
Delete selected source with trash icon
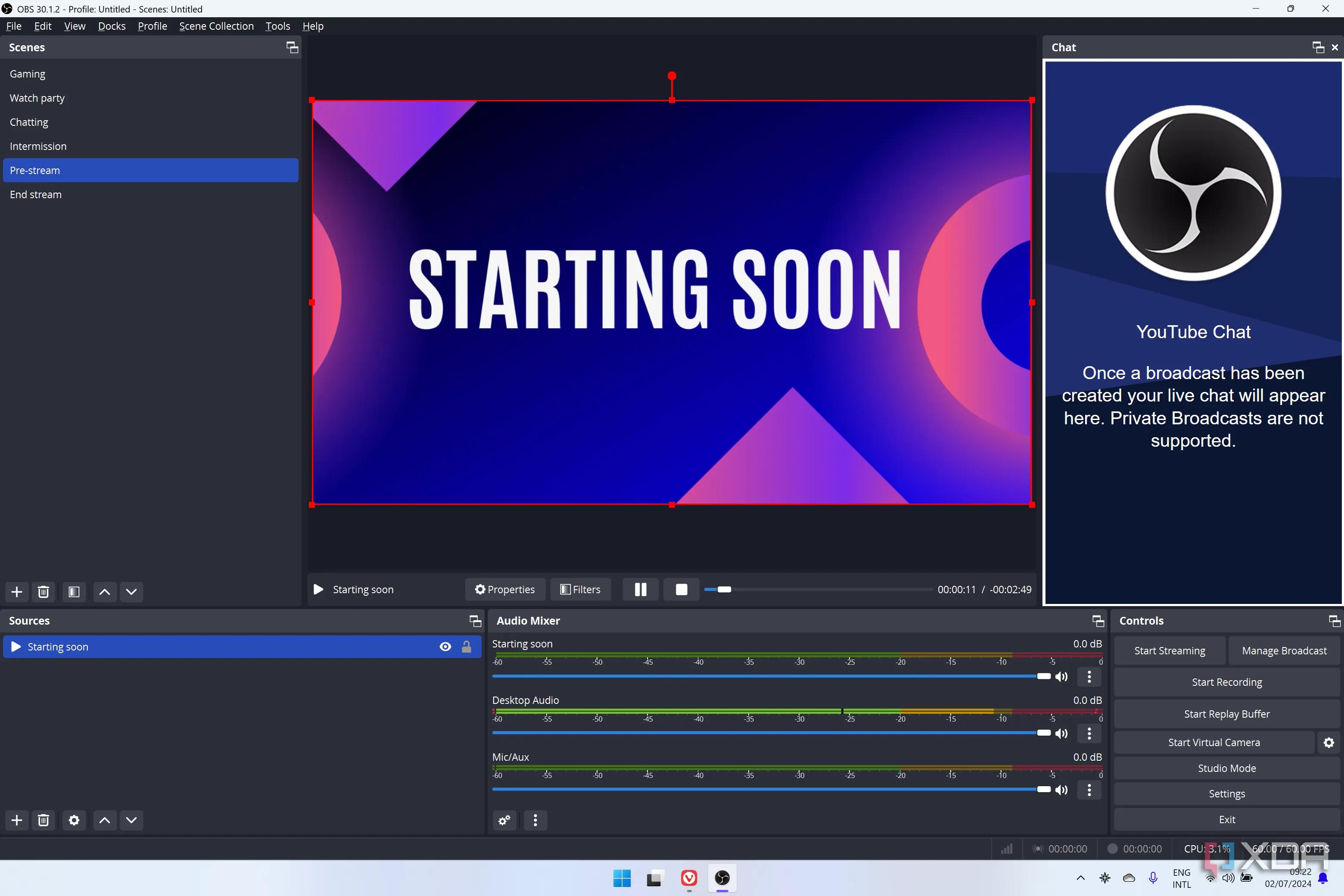[44, 820]
